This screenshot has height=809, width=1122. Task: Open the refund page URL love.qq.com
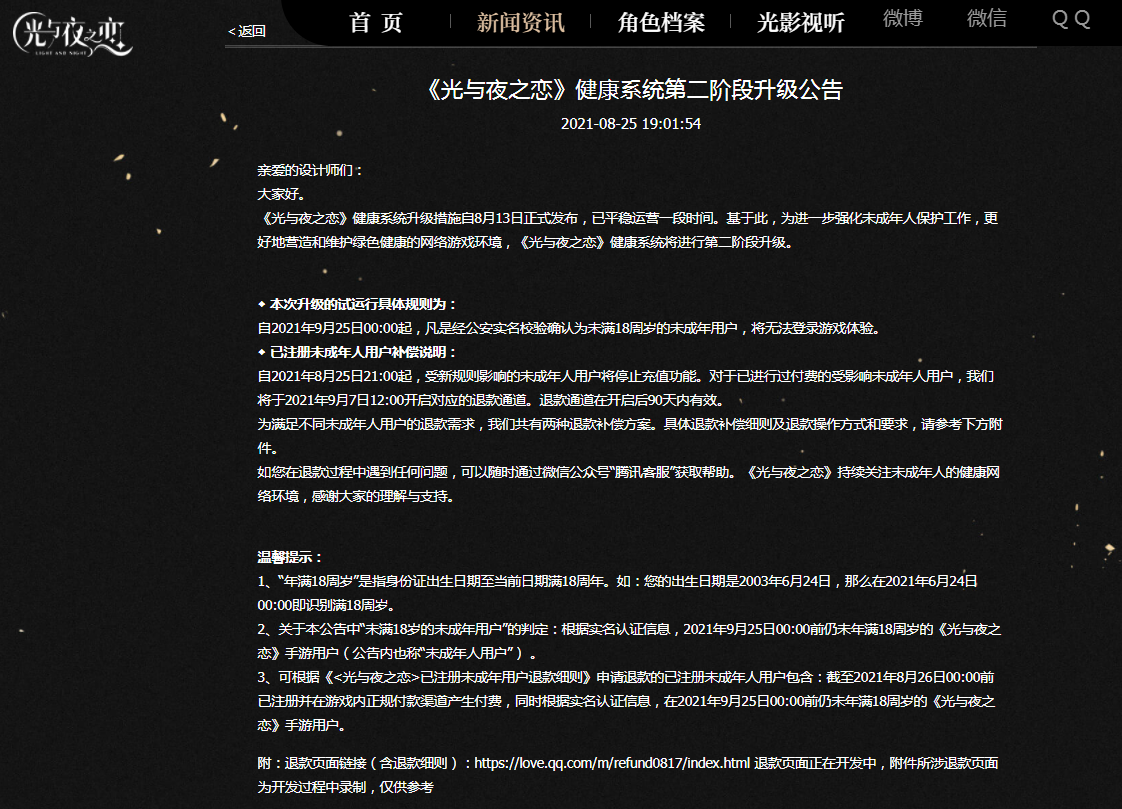(612, 763)
